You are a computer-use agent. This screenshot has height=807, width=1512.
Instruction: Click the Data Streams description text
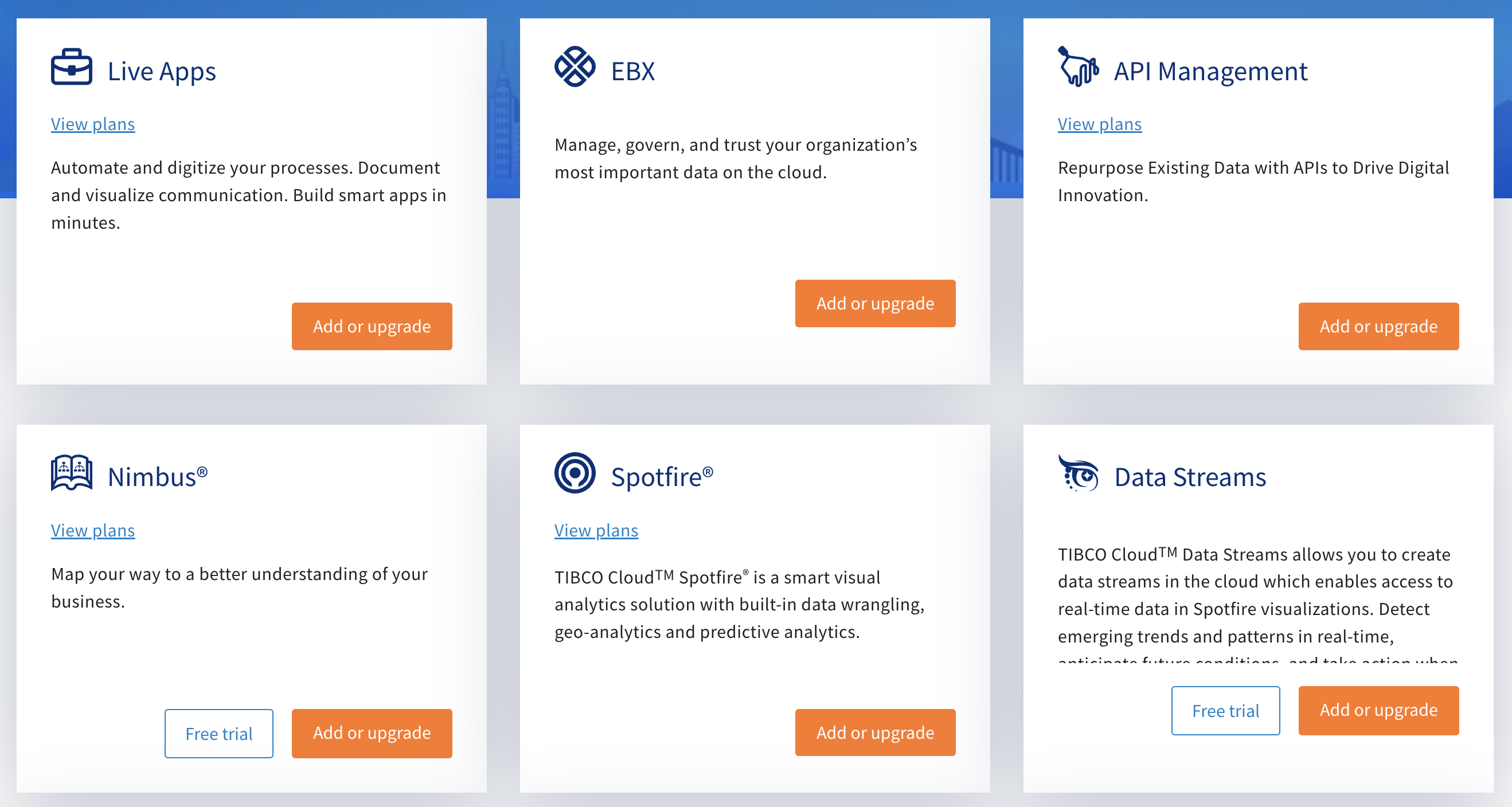coord(1255,595)
